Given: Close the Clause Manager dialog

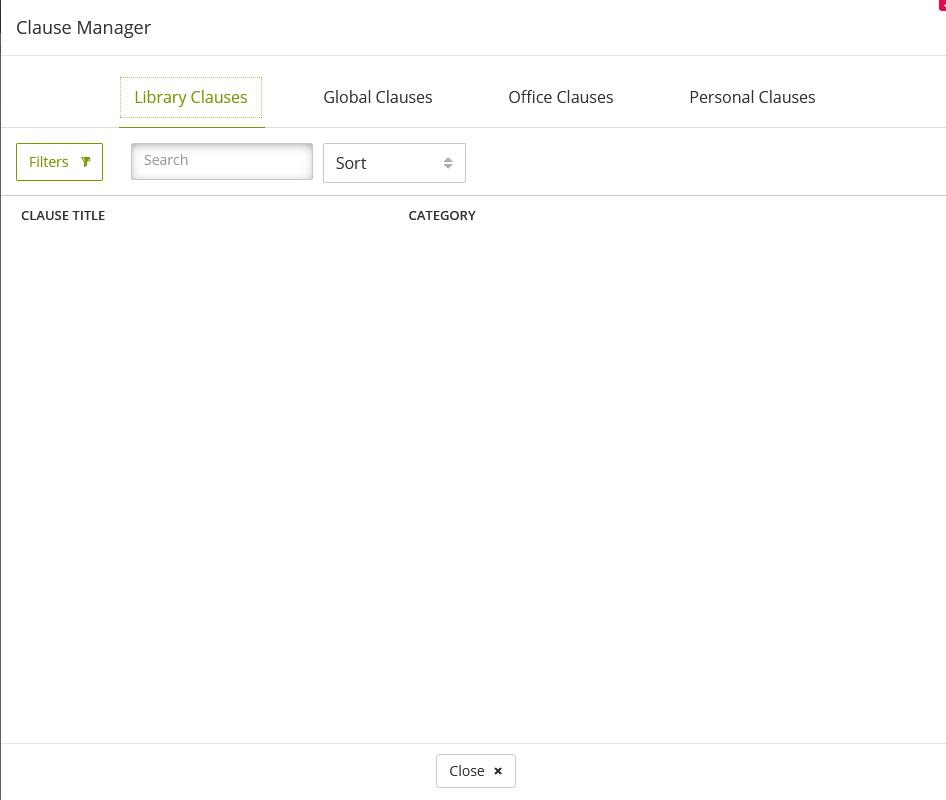Looking at the screenshot, I should (475, 771).
